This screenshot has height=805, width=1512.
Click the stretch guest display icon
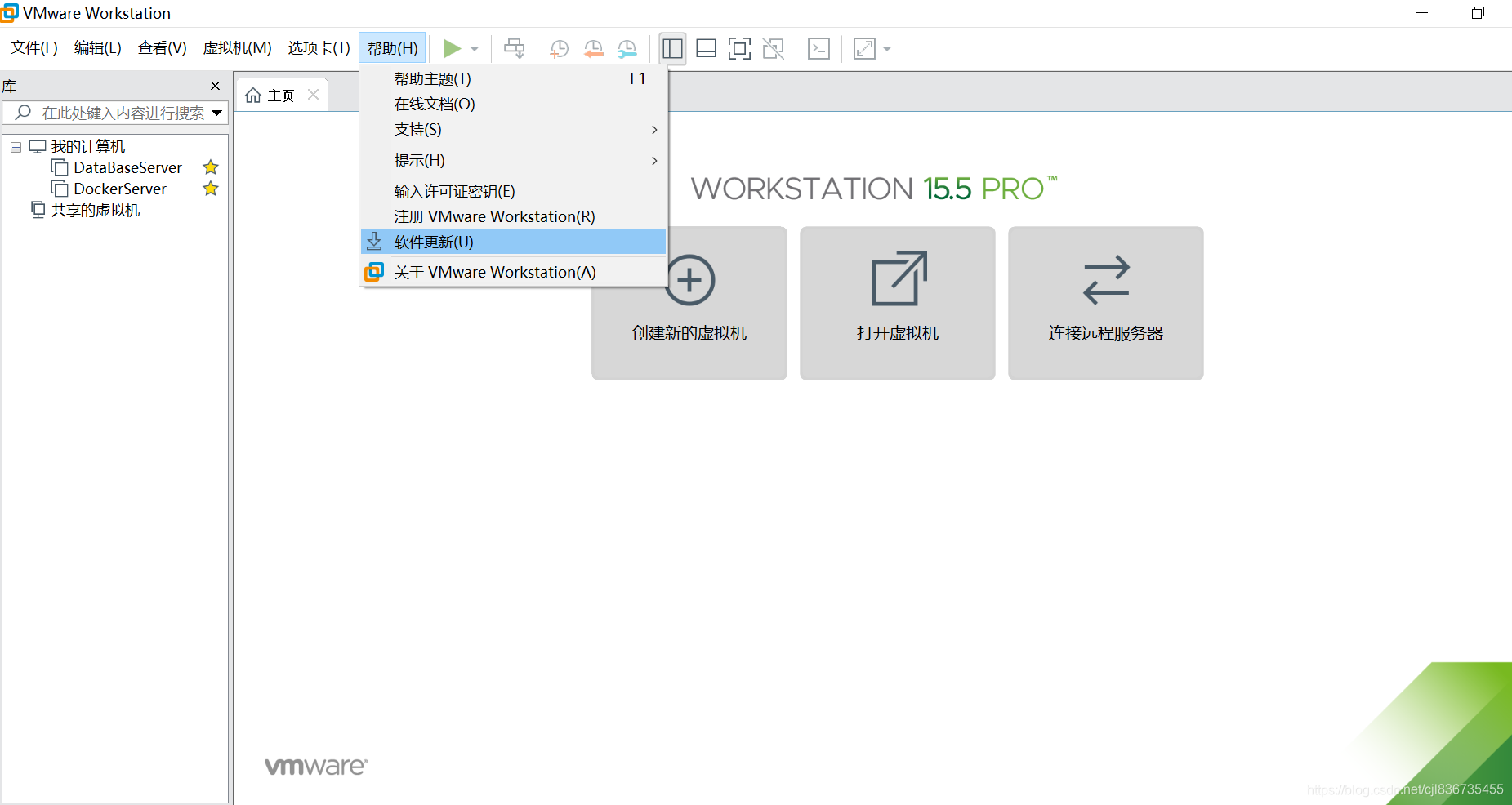coord(864,49)
